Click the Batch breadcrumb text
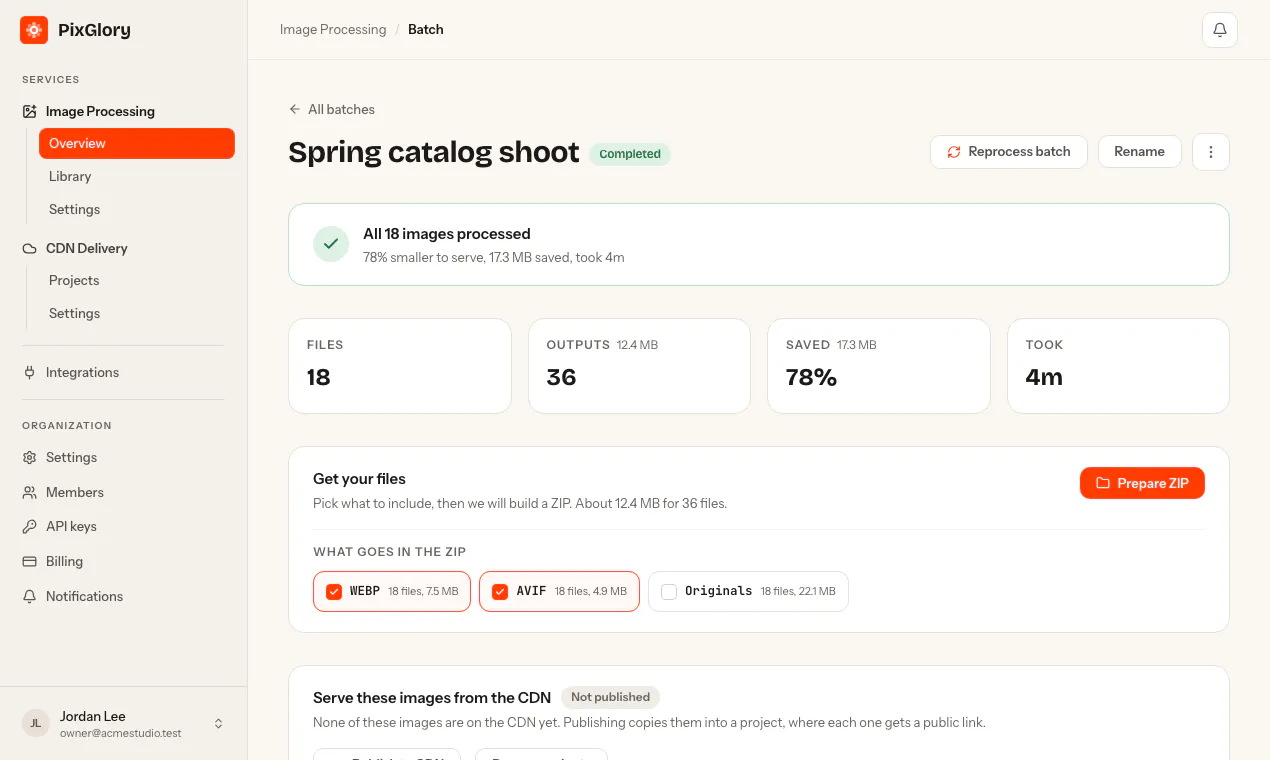The width and height of the screenshot is (1270, 760). [426, 29]
